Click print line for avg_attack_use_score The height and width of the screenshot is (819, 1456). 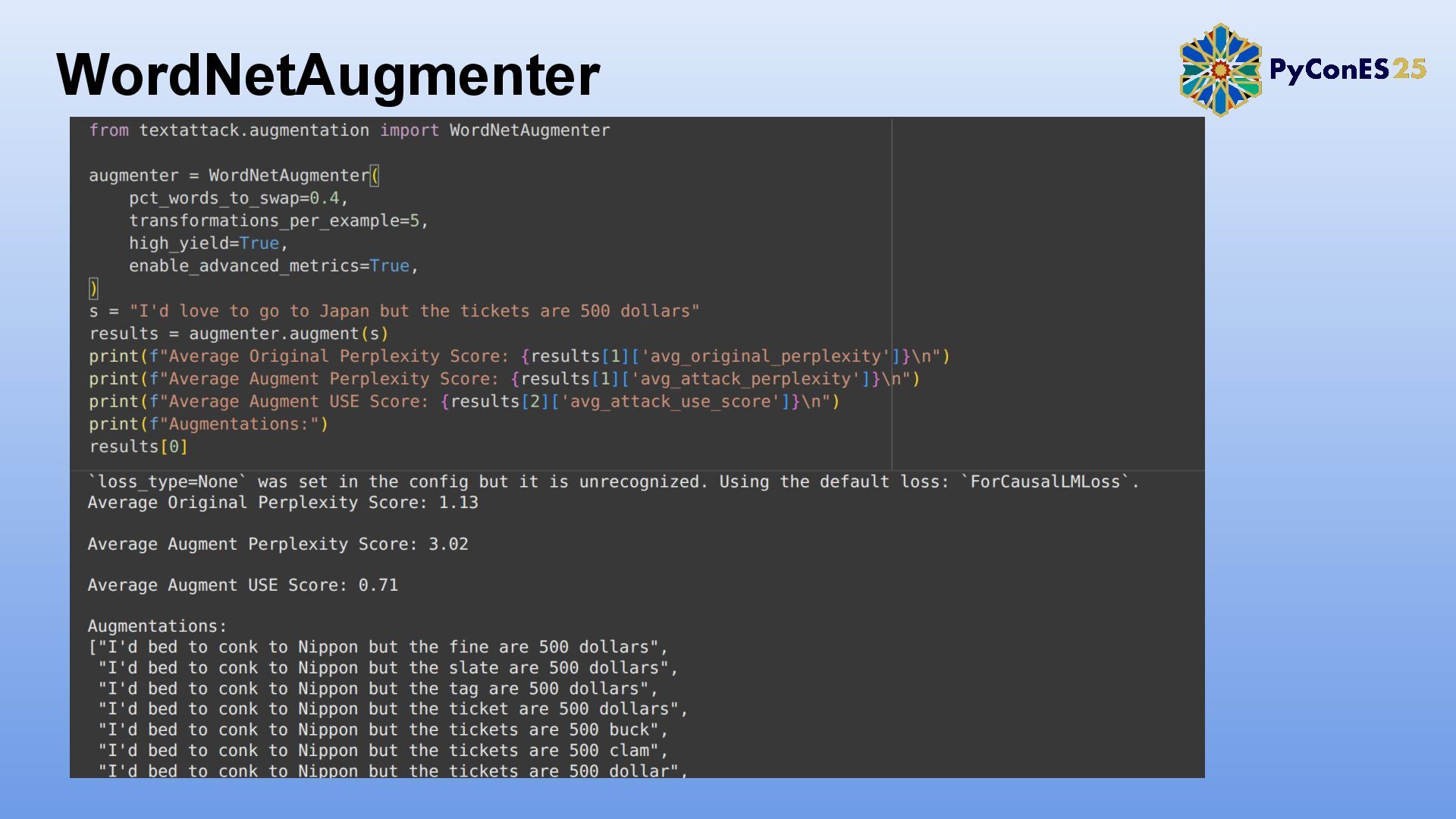pos(464,402)
